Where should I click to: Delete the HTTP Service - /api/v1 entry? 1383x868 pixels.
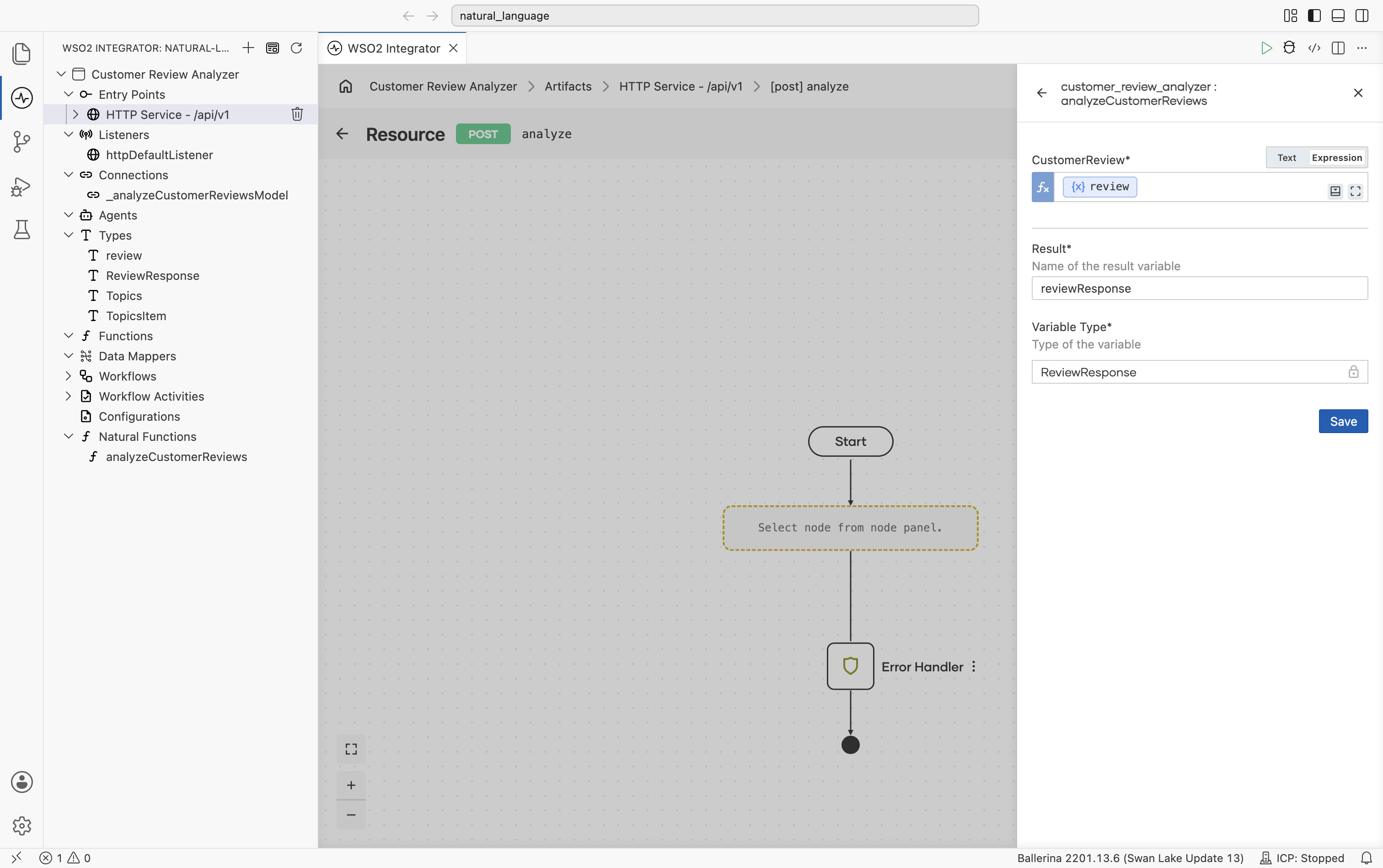click(x=297, y=114)
